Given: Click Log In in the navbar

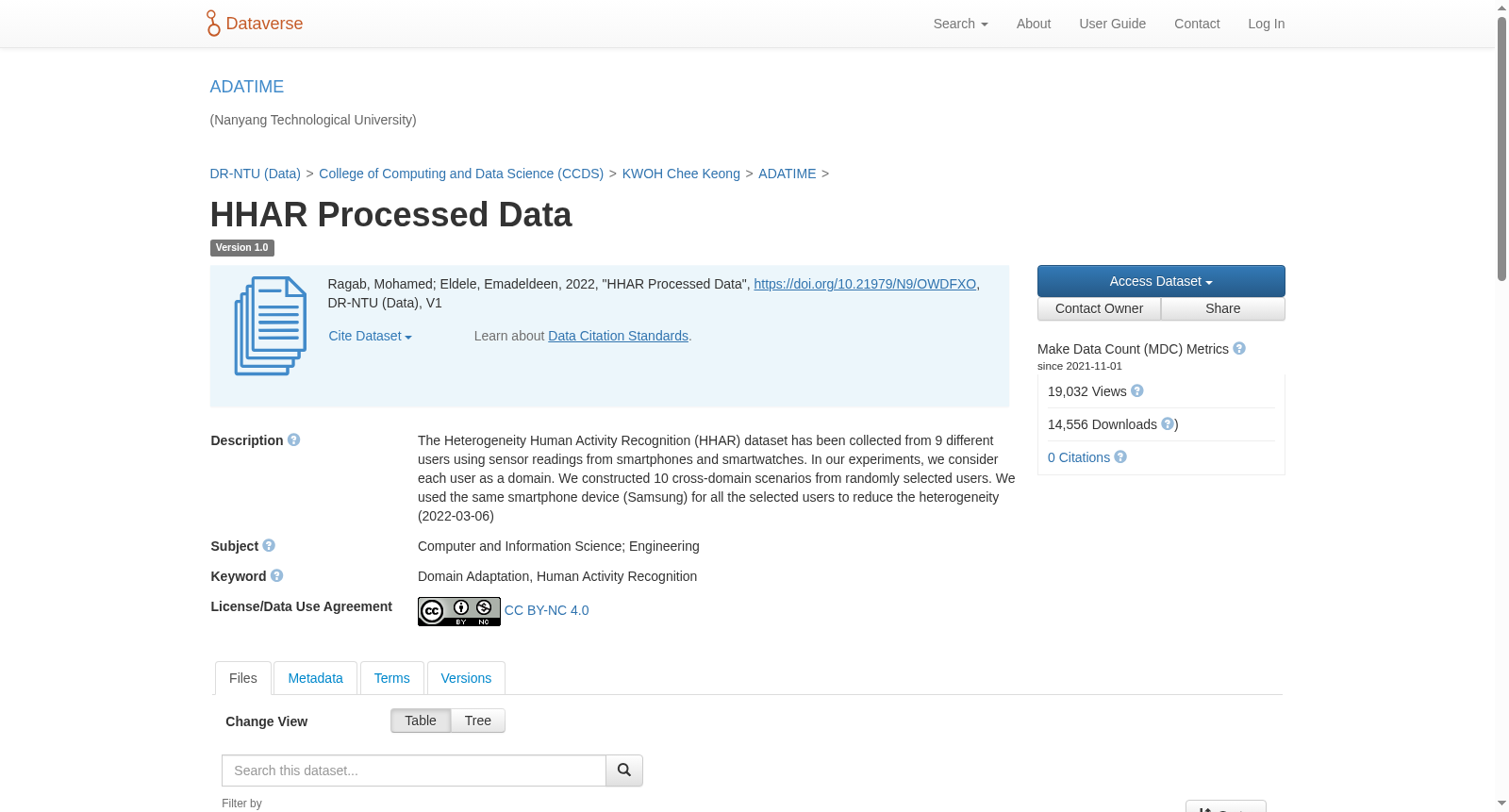Looking at the screenshot, I should [x=1267, y=24].
